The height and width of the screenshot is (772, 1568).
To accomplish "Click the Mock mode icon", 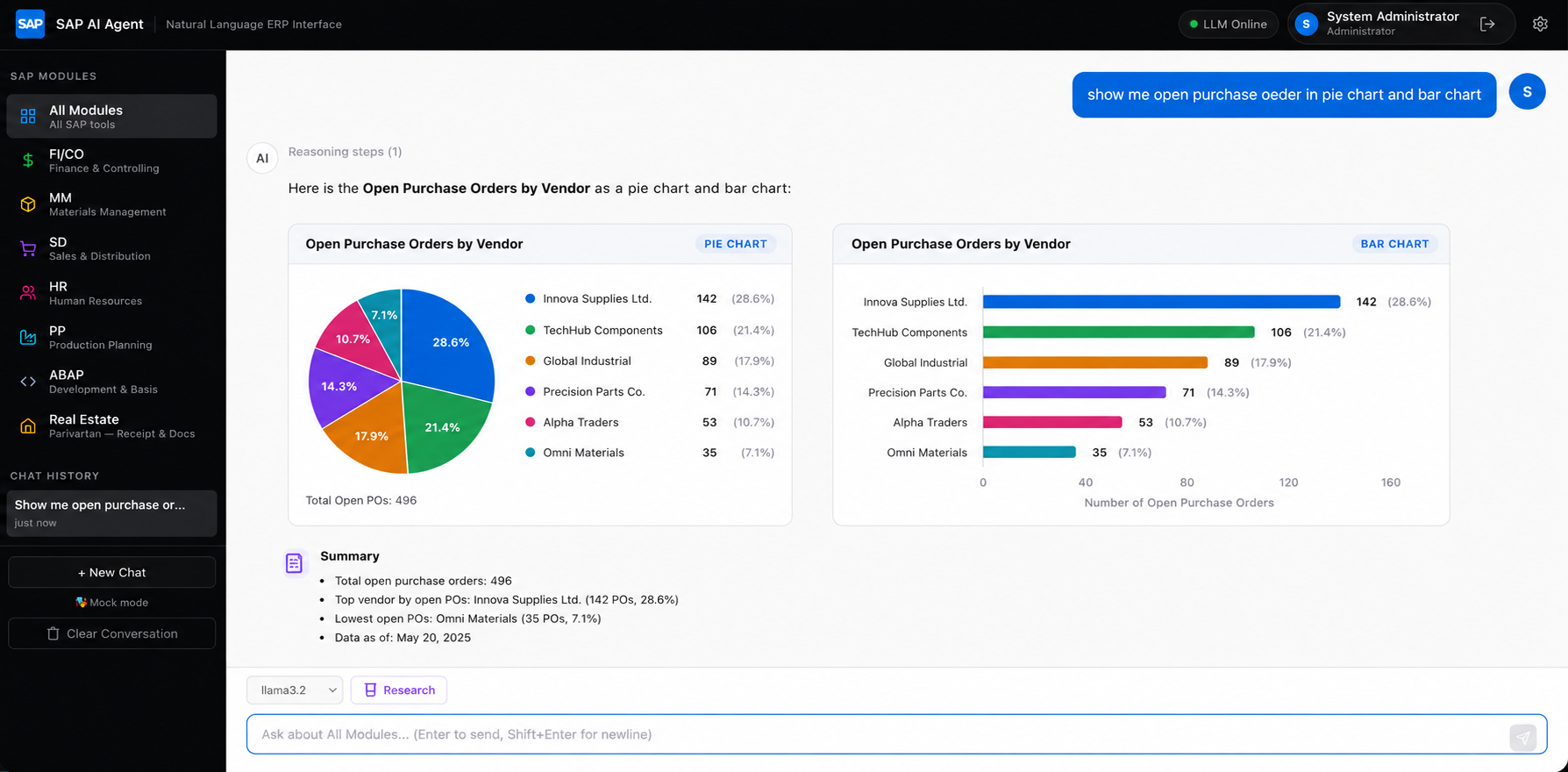I will (82, 603).
